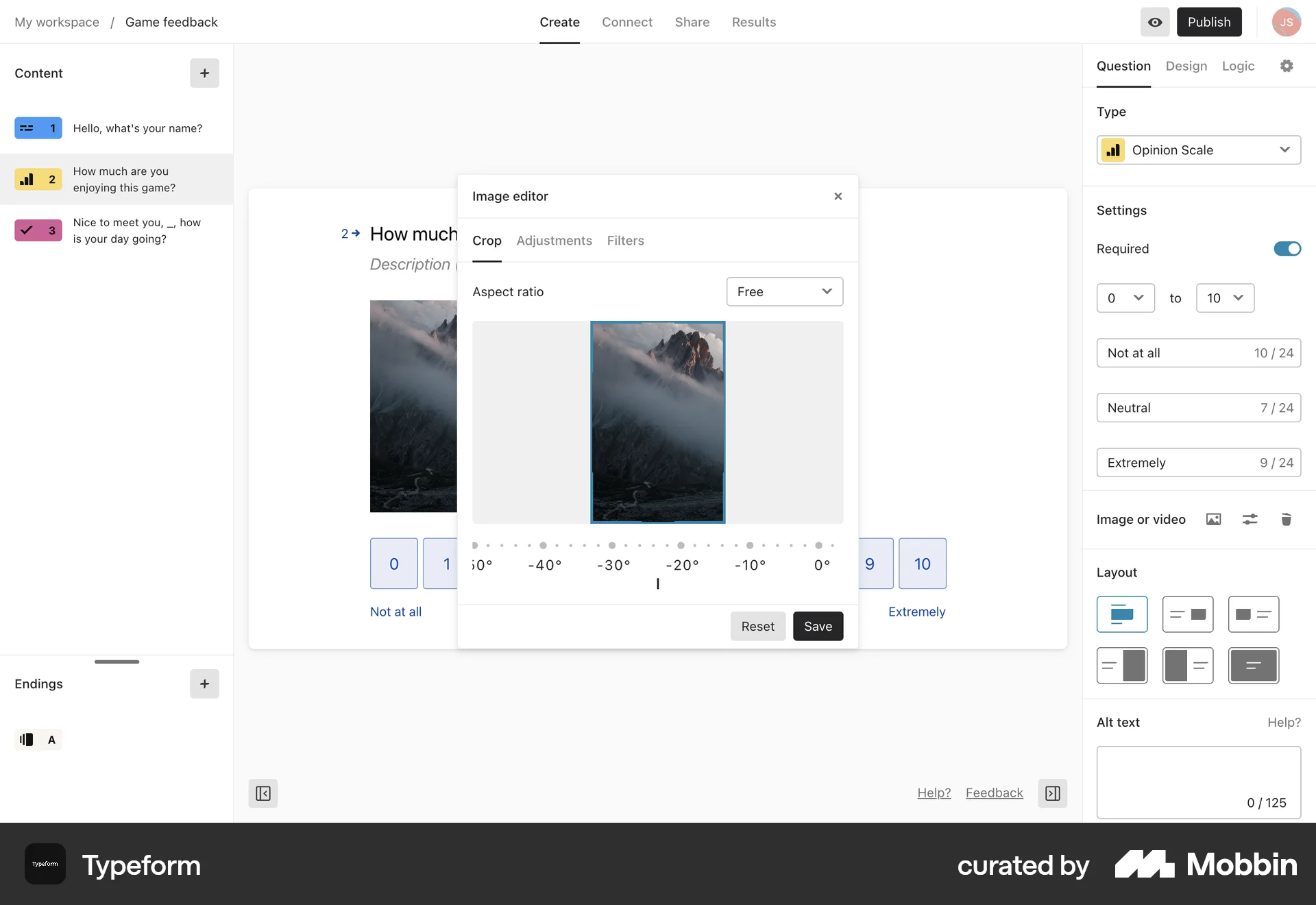Replace the question image
This screenshot has height=905, width=1316.
tap(1213, 520)
